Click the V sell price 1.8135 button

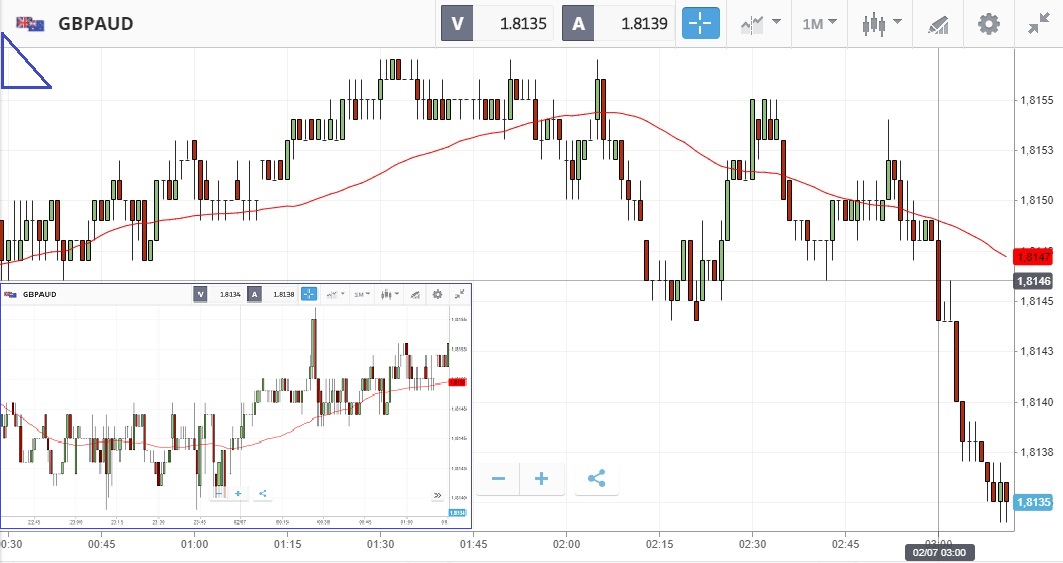tap(497, 23)
